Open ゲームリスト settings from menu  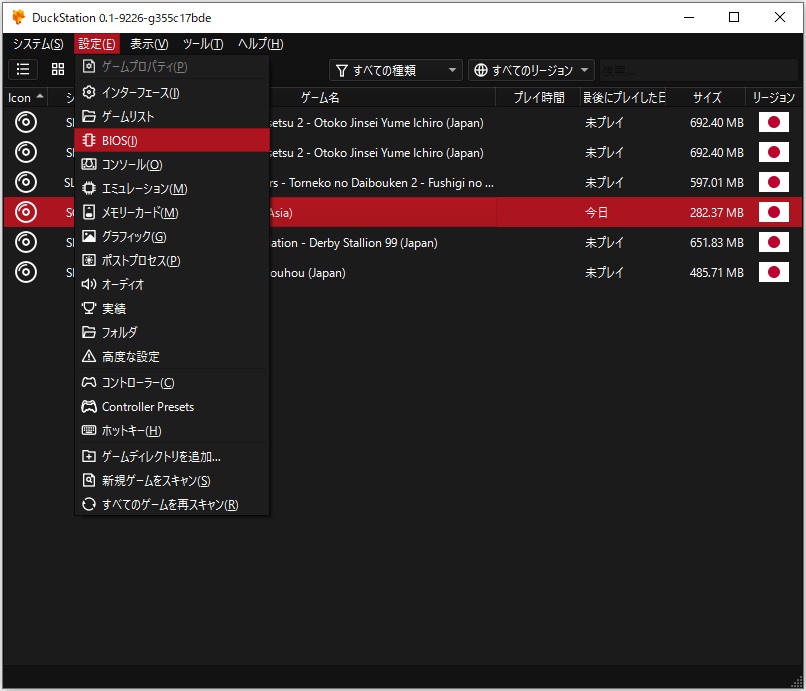click(172, 116)
